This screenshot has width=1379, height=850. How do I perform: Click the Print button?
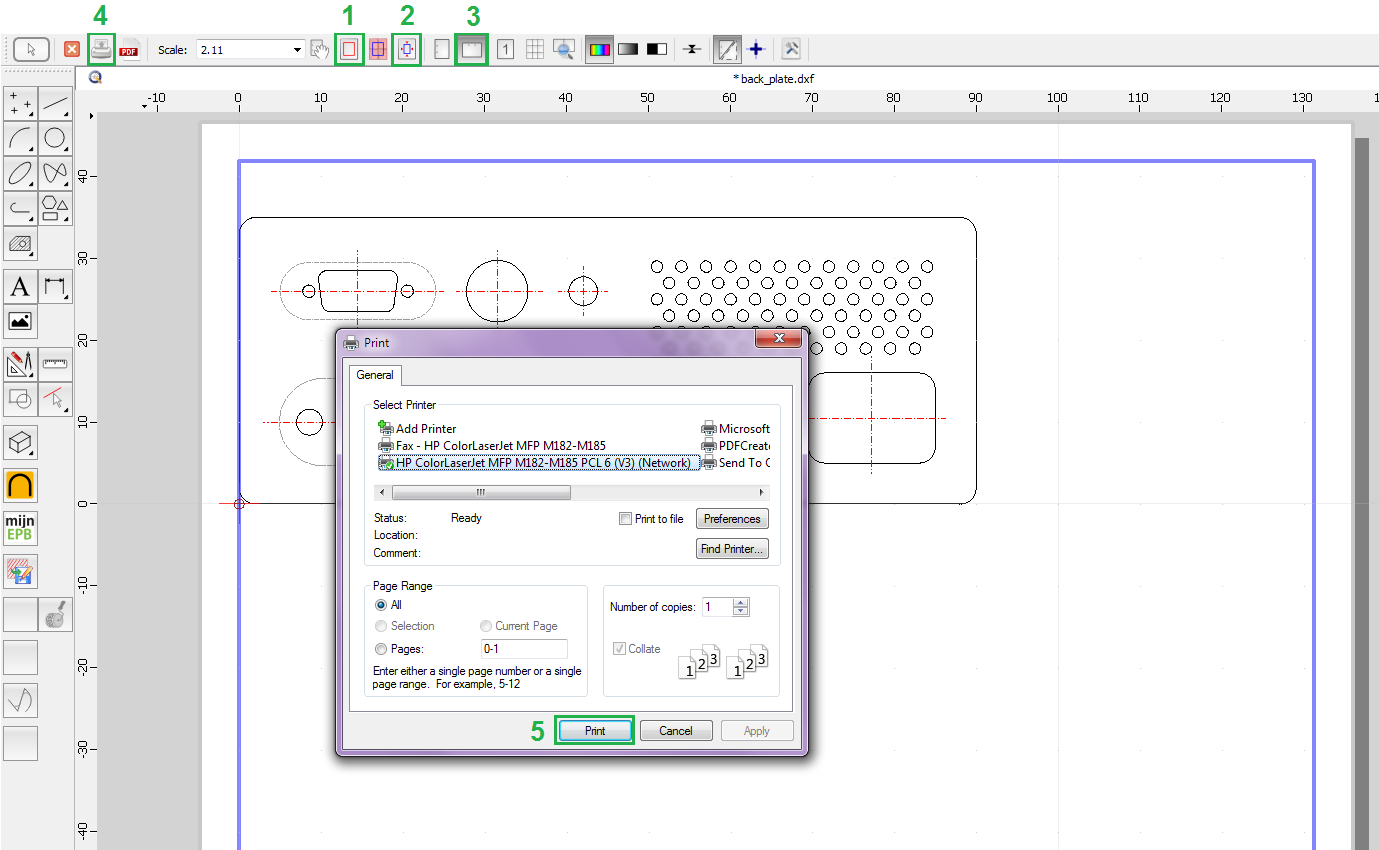pos(595,731)
